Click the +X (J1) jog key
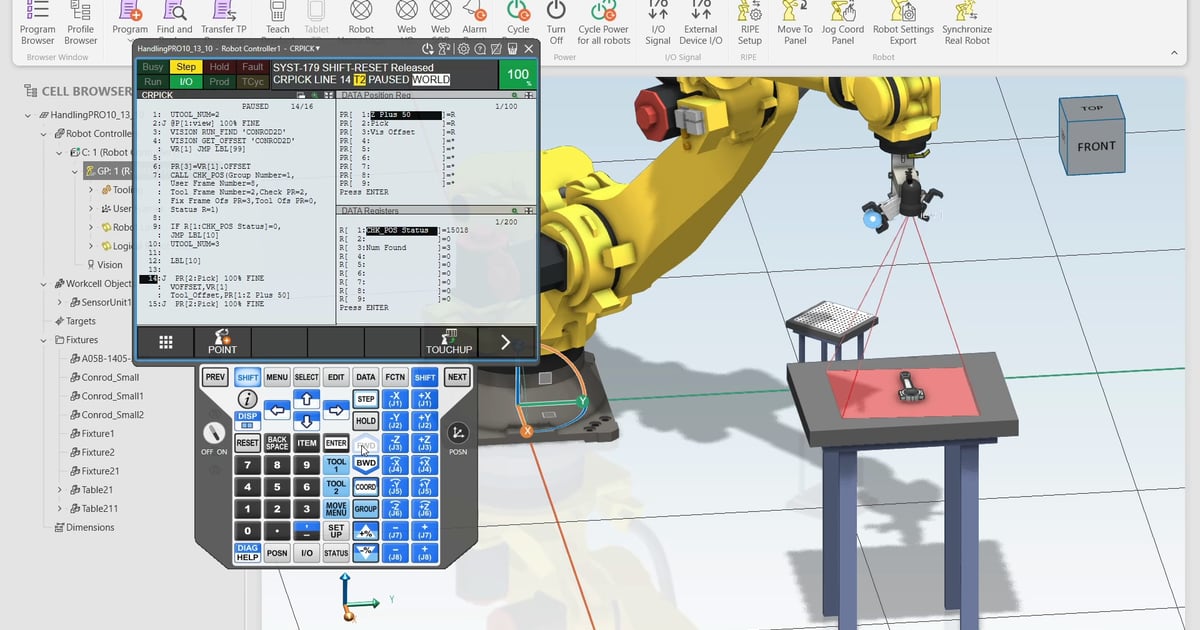 (x=425, y=398)
